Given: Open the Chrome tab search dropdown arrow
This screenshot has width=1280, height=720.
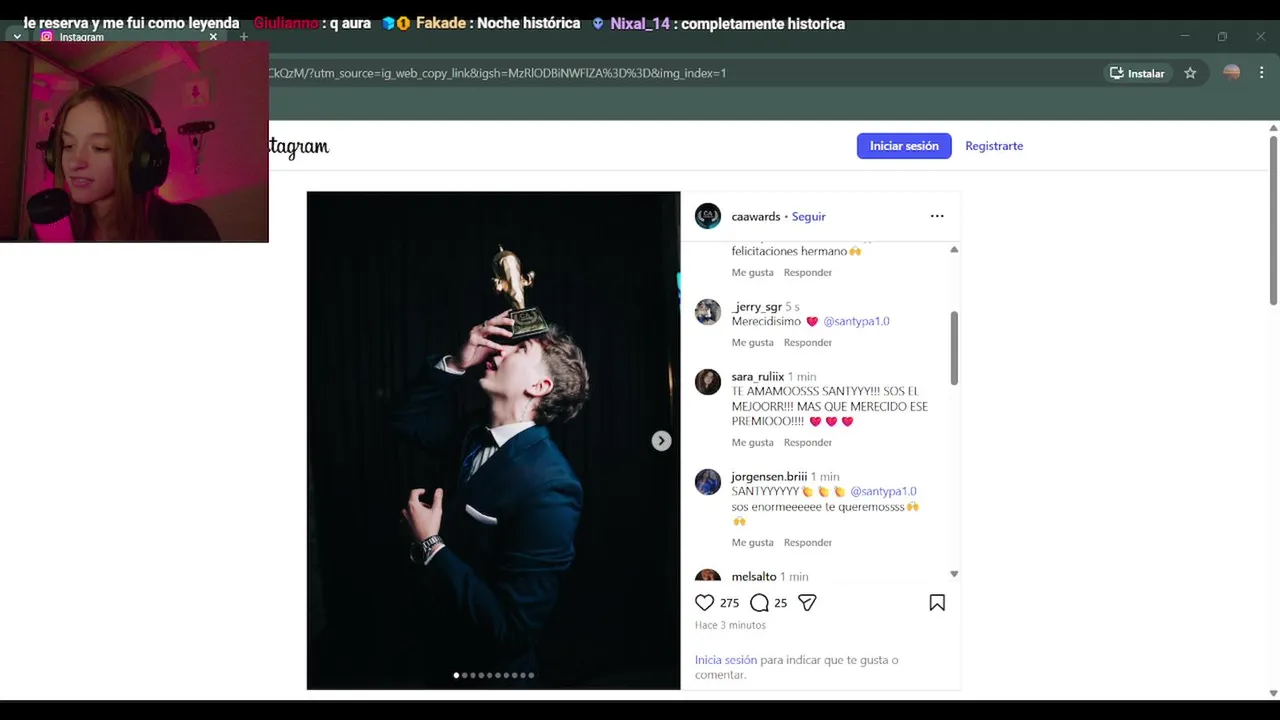Looking at the screenshot, I should [x=17, y=37].
